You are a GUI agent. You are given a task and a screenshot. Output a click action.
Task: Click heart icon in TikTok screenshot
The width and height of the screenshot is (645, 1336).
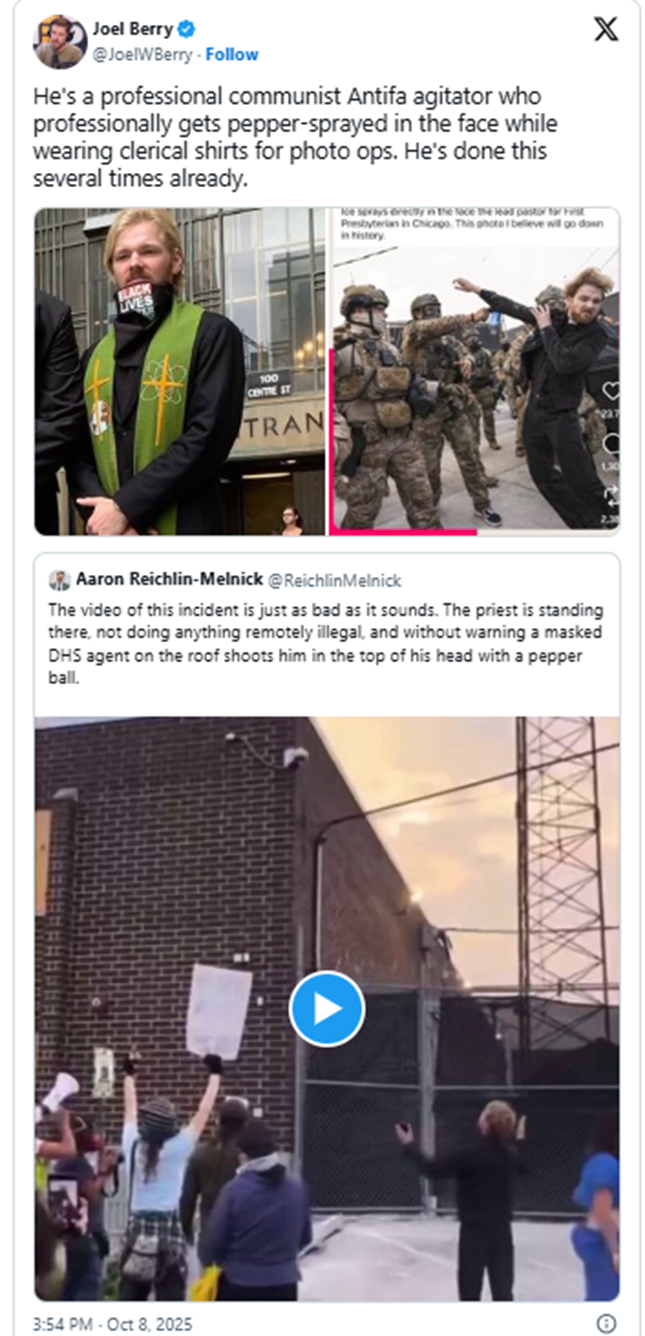(x=611, y=391)
